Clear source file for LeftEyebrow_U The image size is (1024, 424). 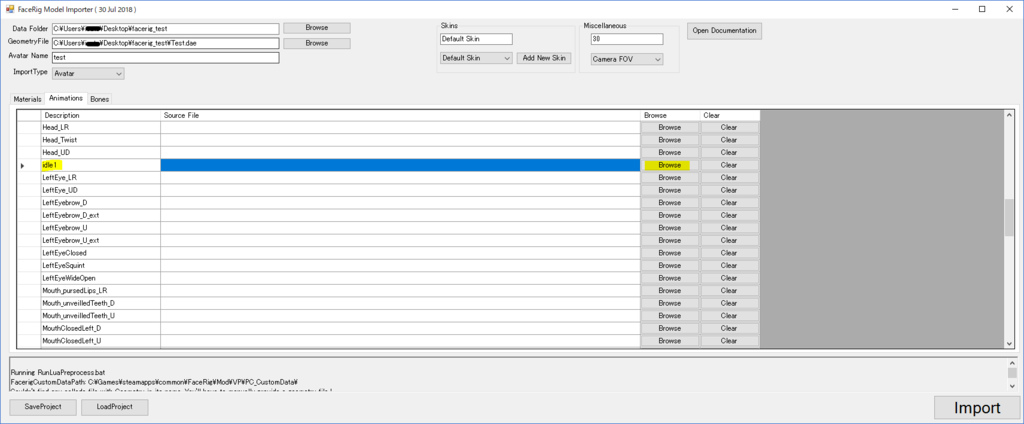pyautogui.click(x=729, y=228)
